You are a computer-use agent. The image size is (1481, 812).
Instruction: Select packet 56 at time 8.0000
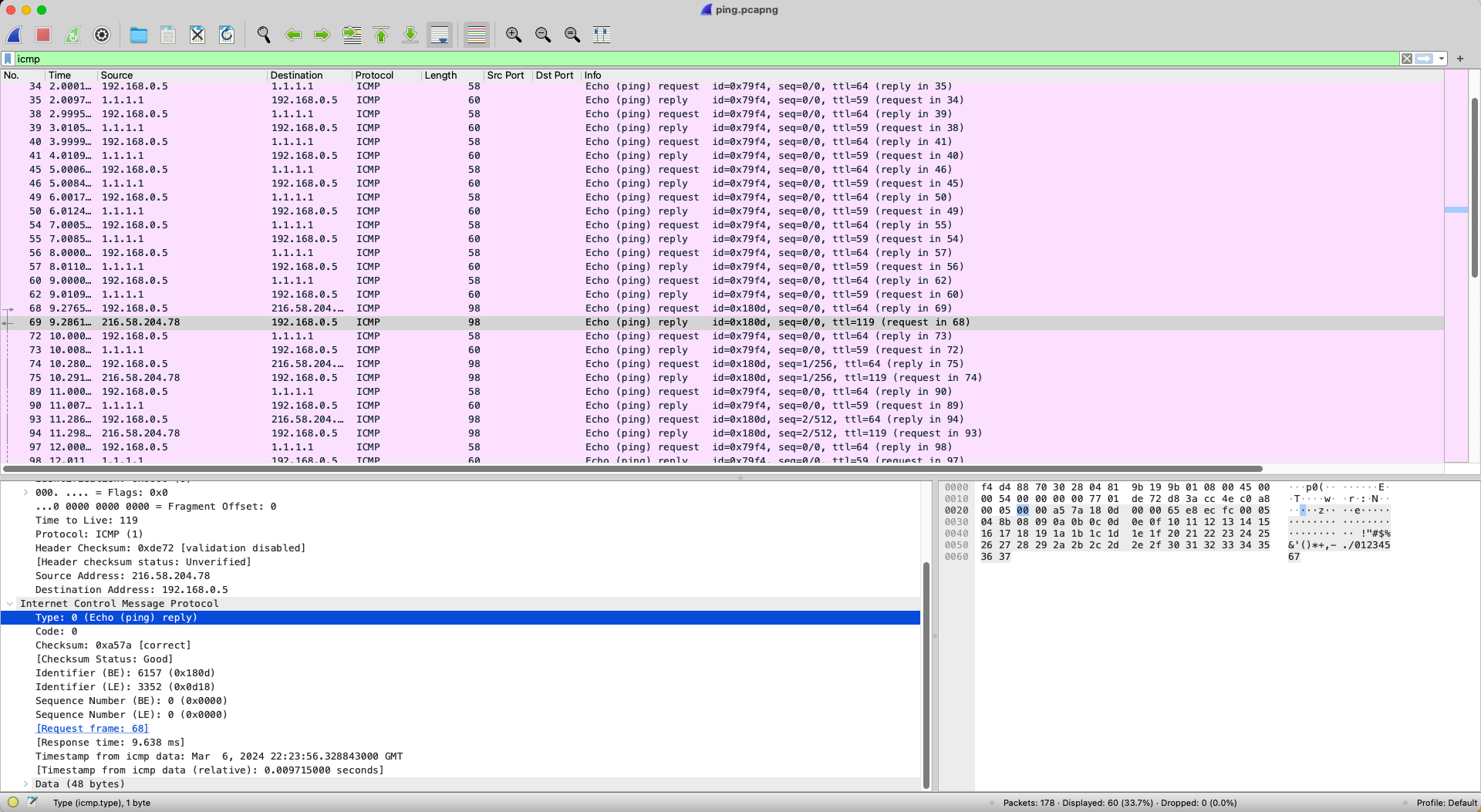tap(722, 252)
